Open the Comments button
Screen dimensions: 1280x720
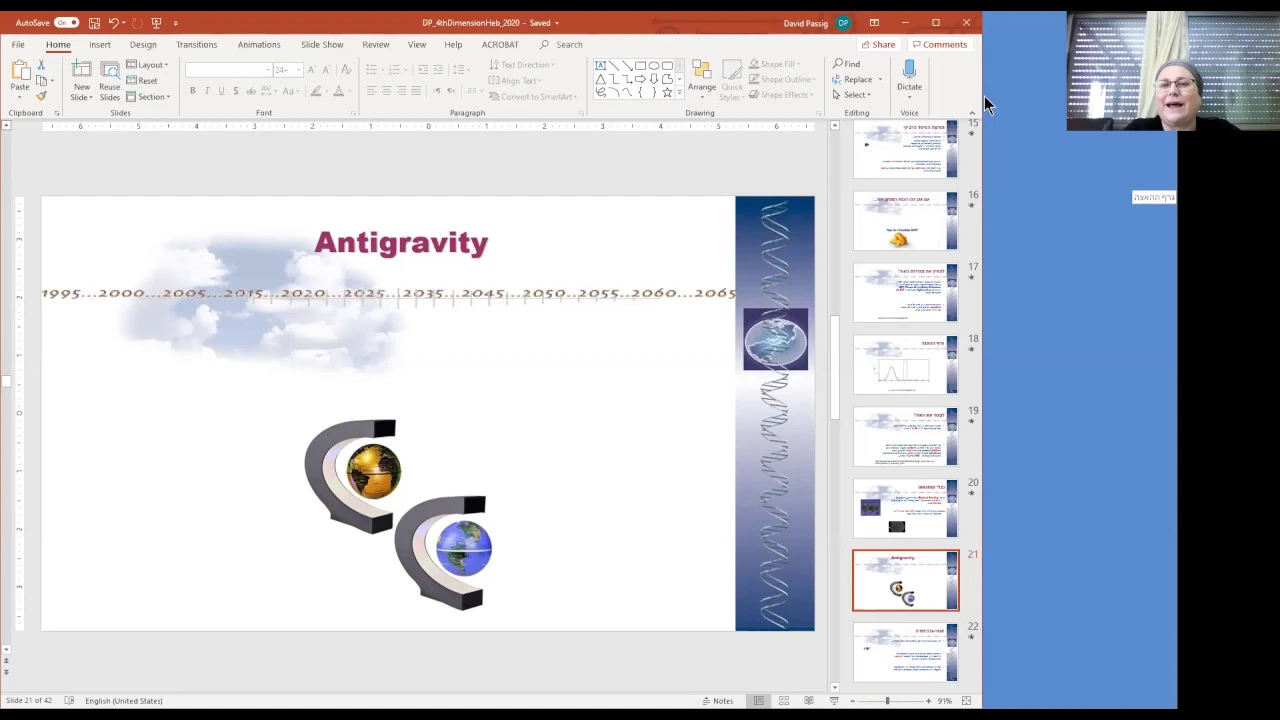point(940,44)
